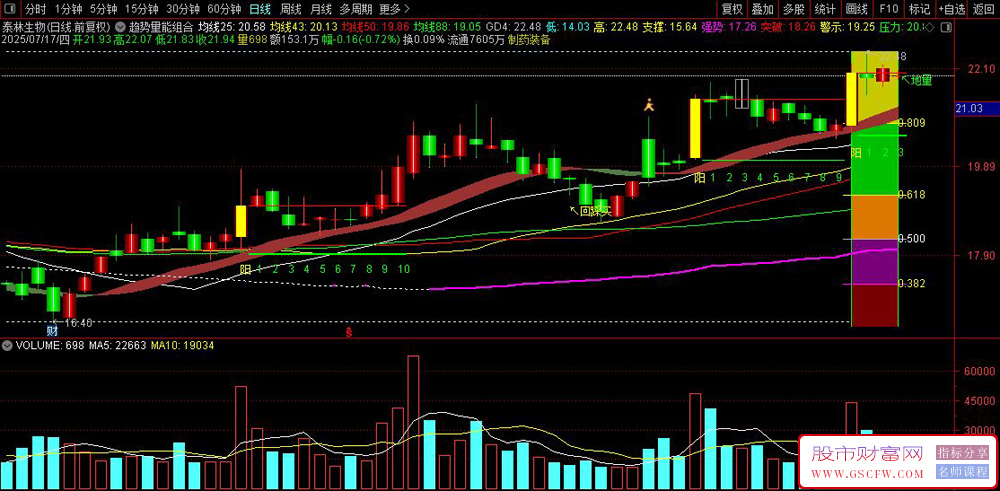
Task: Click the MA5: 22663 volume value
Action: (117, 345)
